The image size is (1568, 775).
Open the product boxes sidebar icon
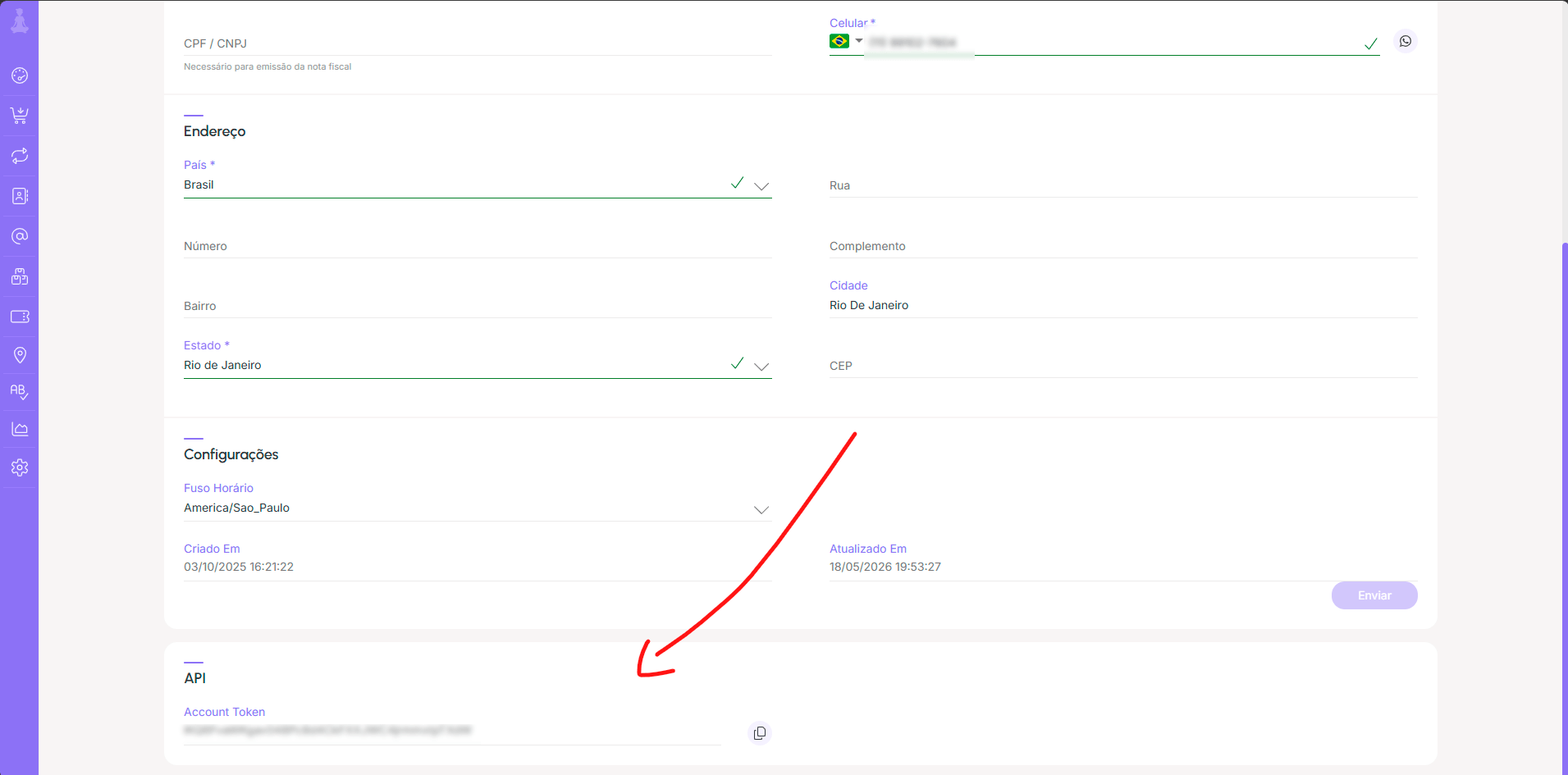coord(20,276)
